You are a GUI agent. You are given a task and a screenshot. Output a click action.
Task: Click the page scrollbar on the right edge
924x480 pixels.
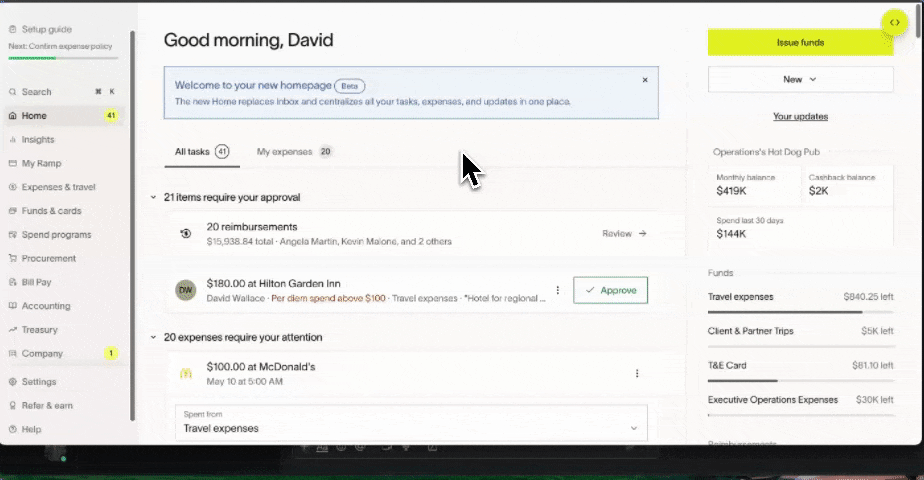point(918,21)
